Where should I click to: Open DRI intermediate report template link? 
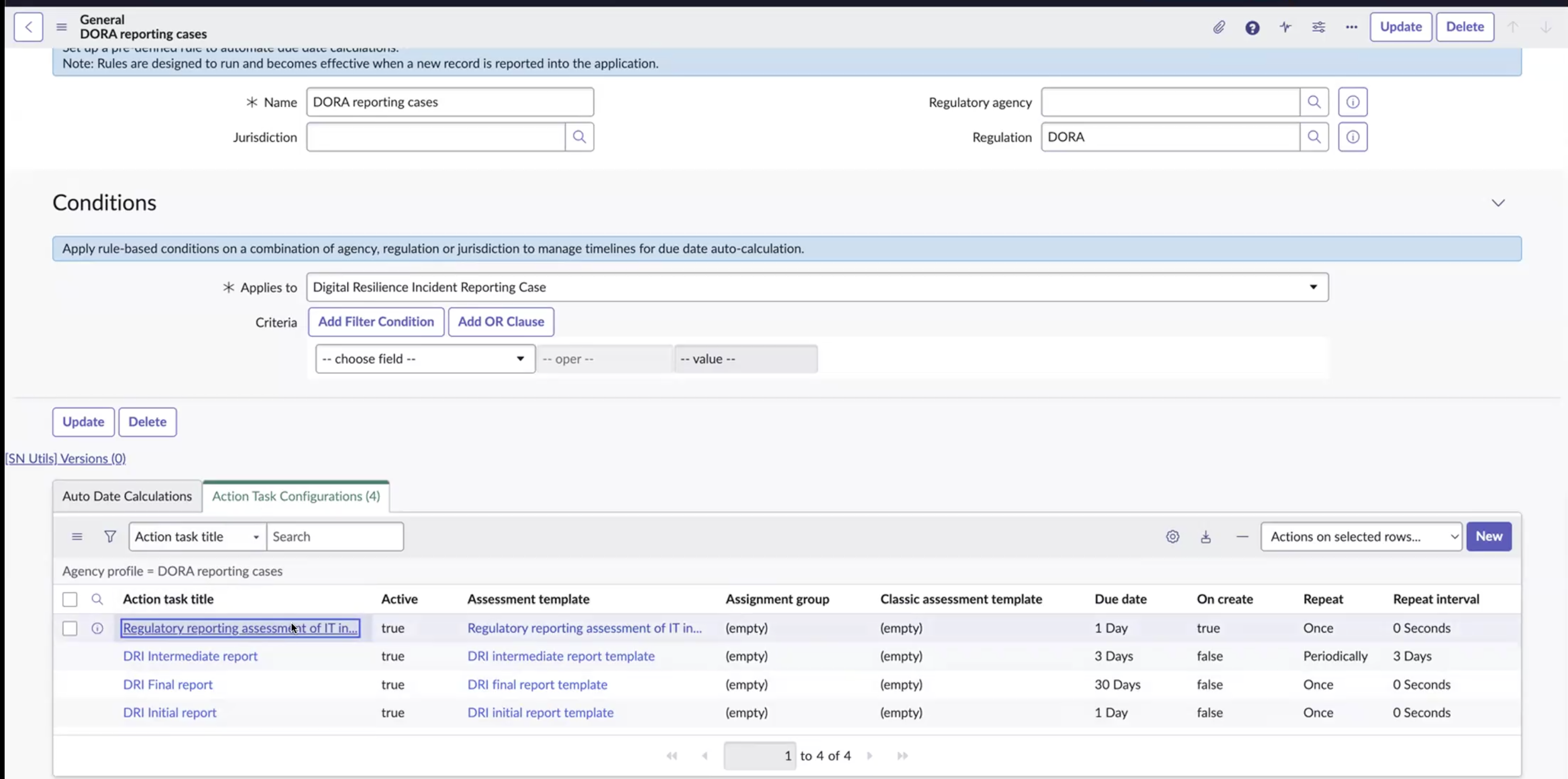coord(560,656)
